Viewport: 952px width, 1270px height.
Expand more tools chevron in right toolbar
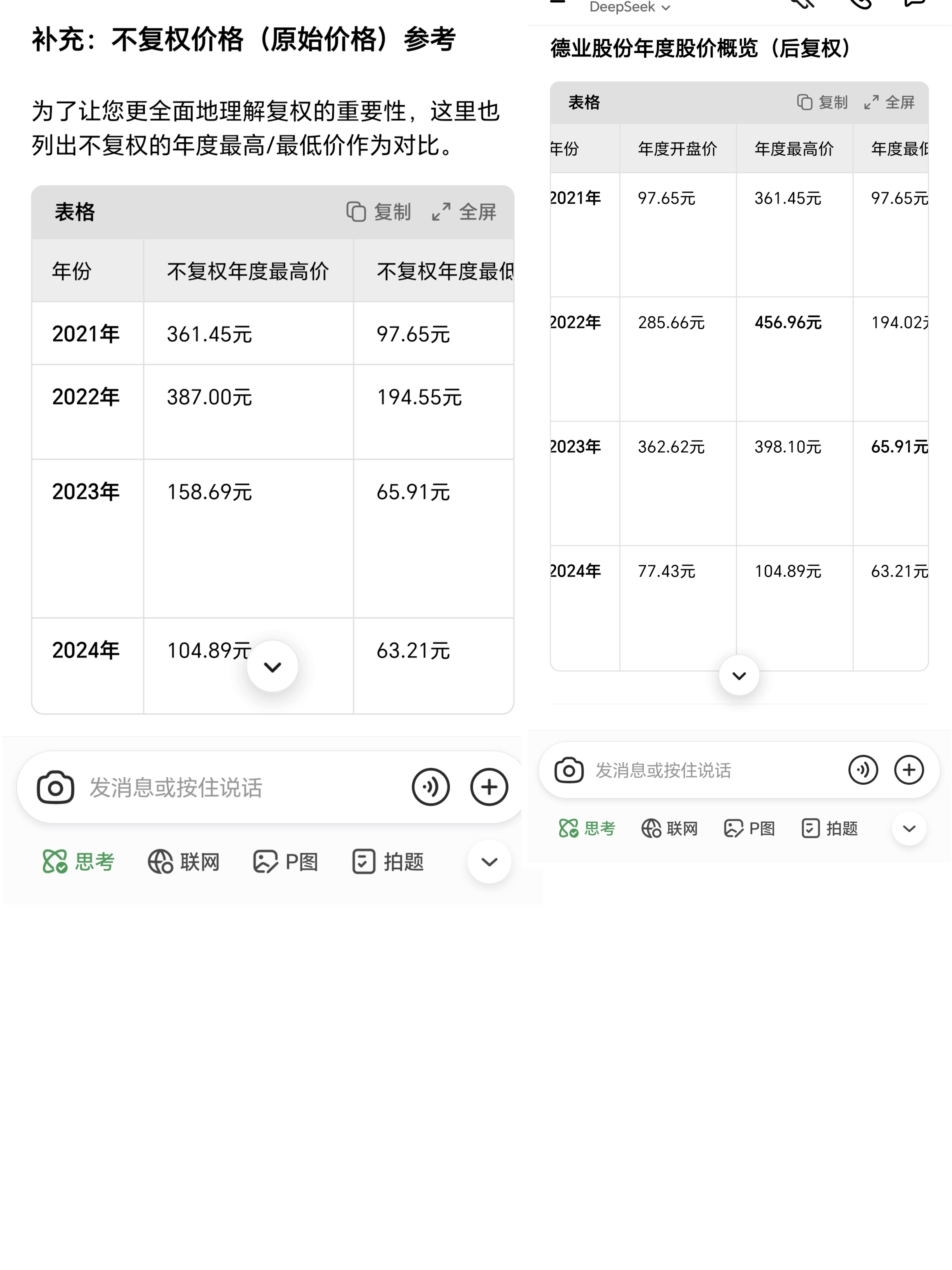click(909, 828)
